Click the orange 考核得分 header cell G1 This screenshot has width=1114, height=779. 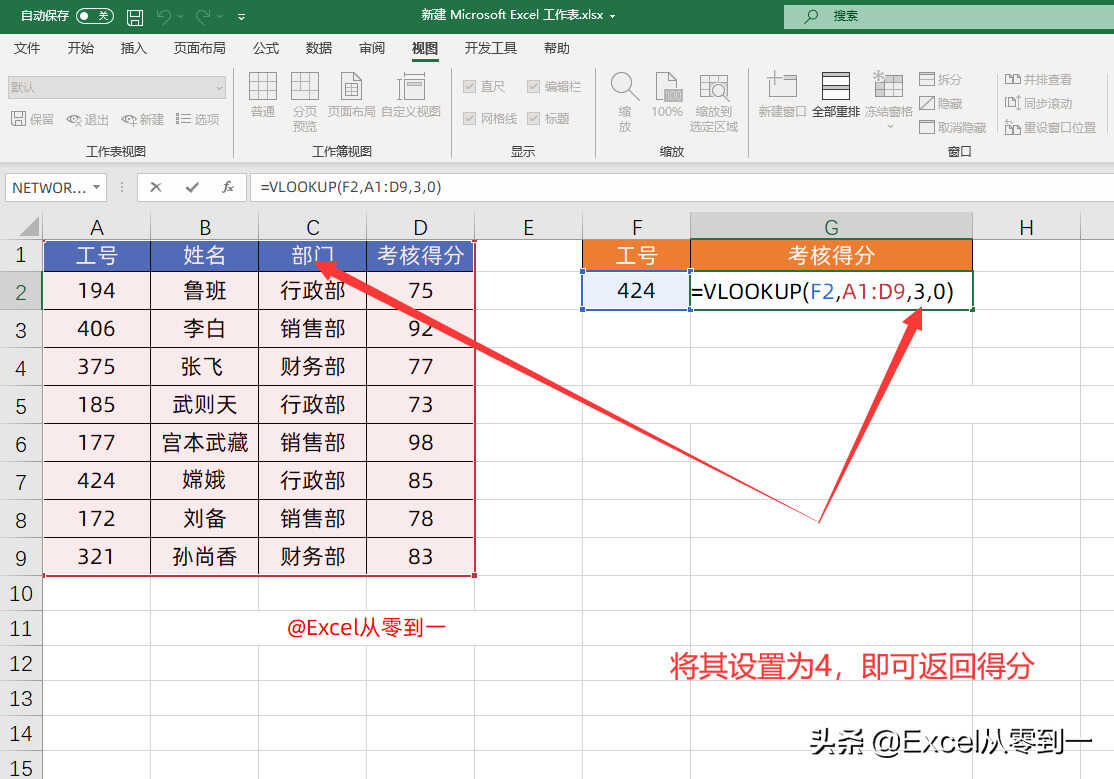[830, 255]
